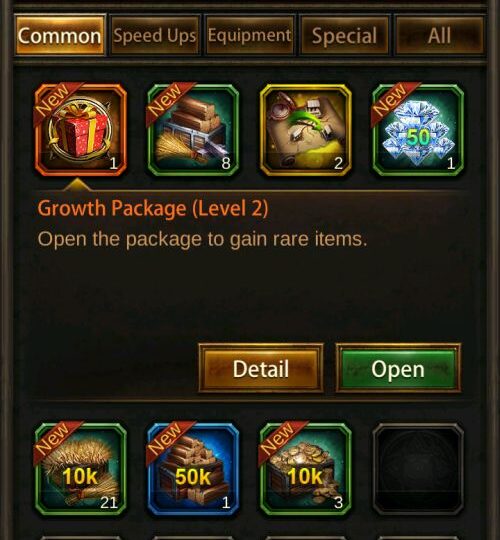
Task: Select the yellow-framed map relocation item
Action: (306, 130)
